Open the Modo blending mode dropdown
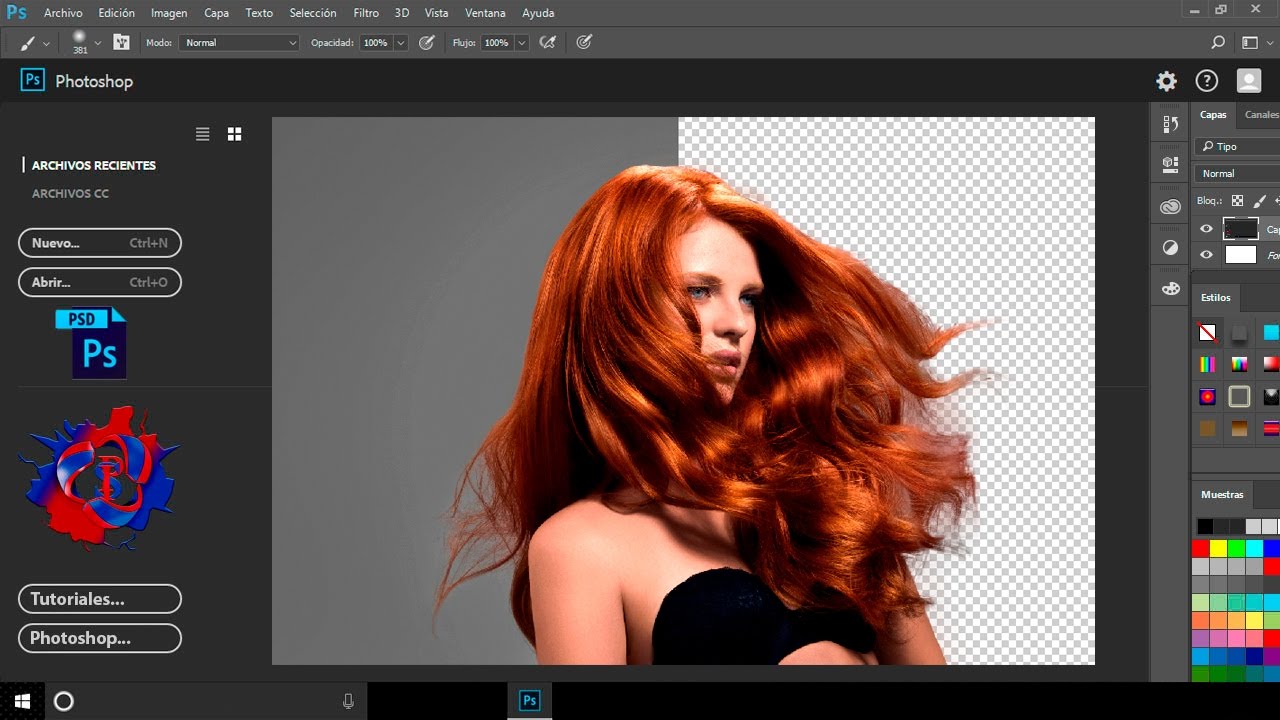Viewport: 1280px width, 720px height. pyautogui.click(x=239, y=43)
